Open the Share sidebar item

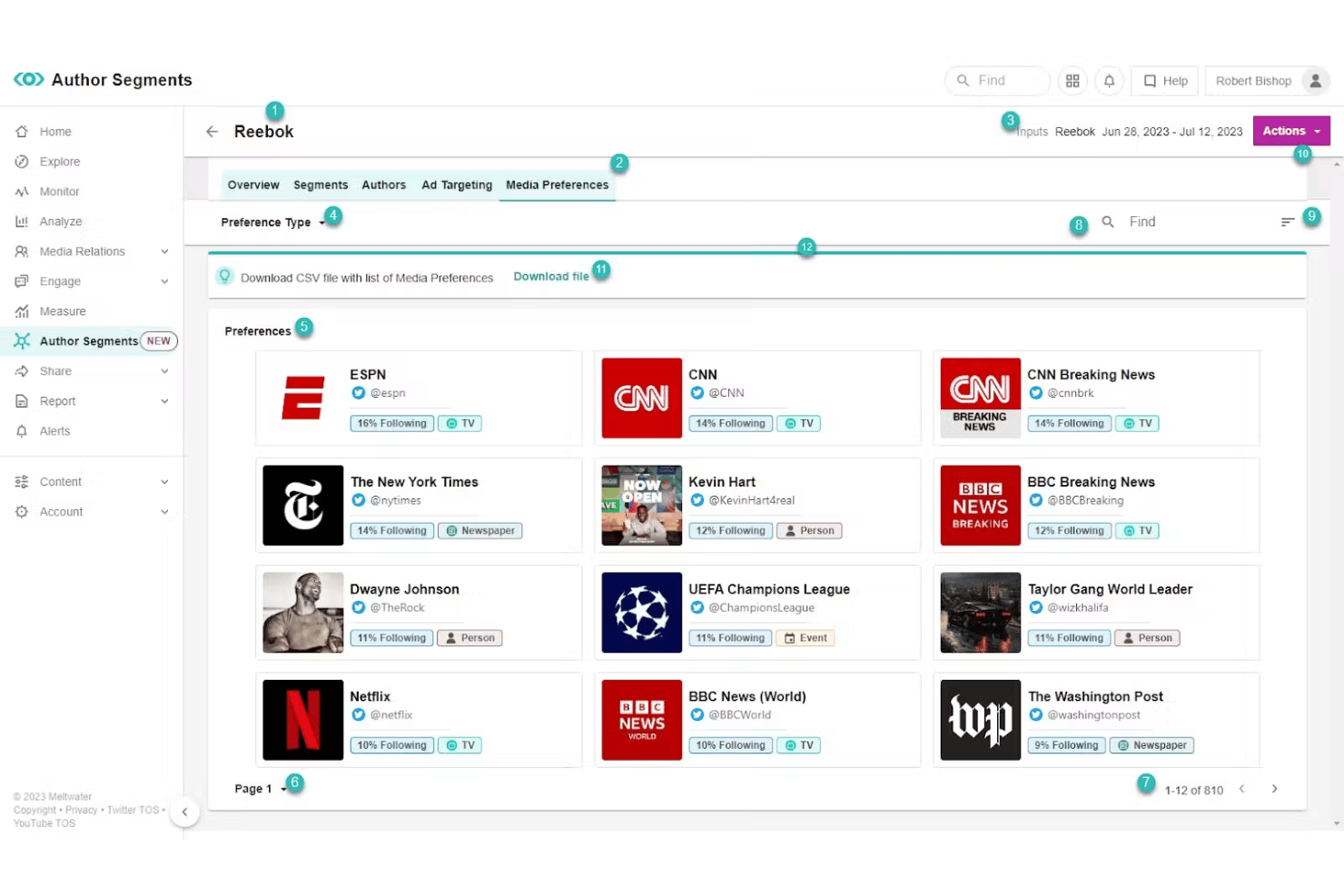tap(55, 371)
